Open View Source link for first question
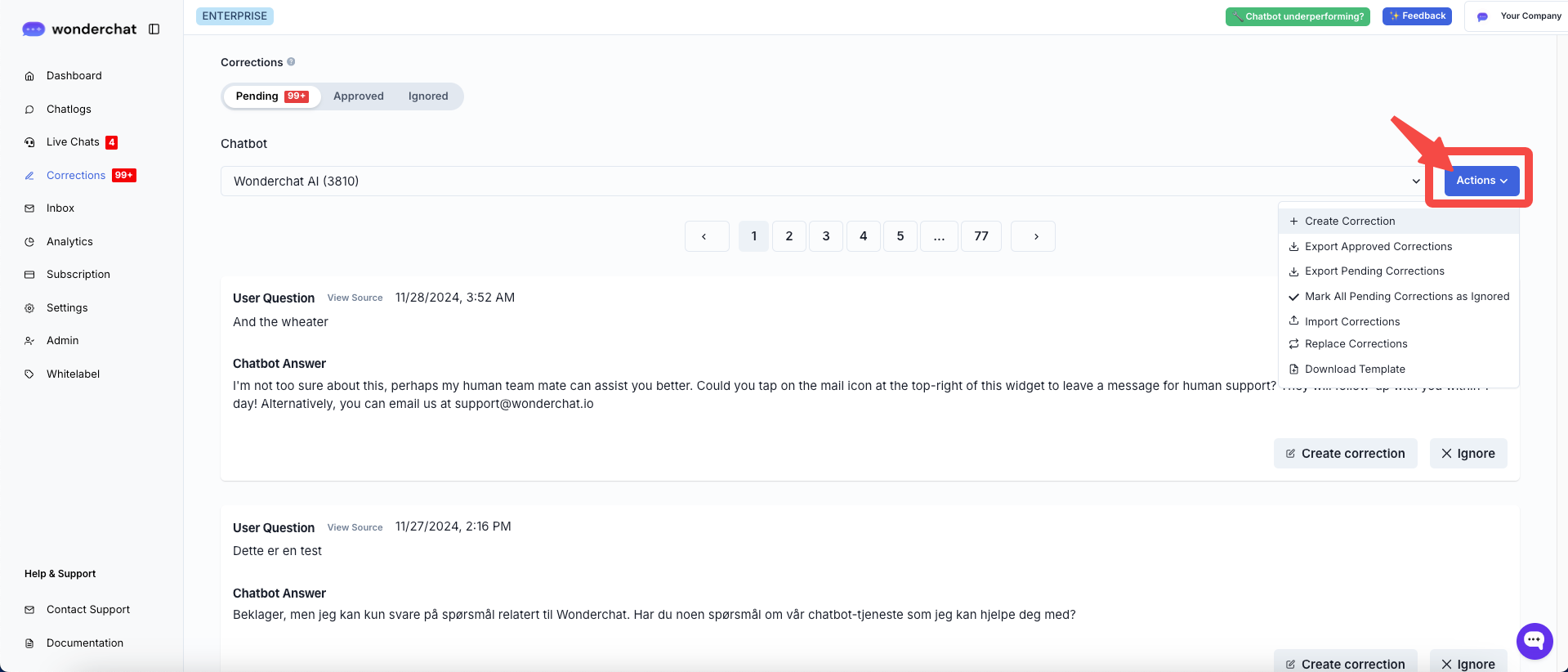Screen dimensions: 1568x672 pyautogui.click(x=355, y=298)
